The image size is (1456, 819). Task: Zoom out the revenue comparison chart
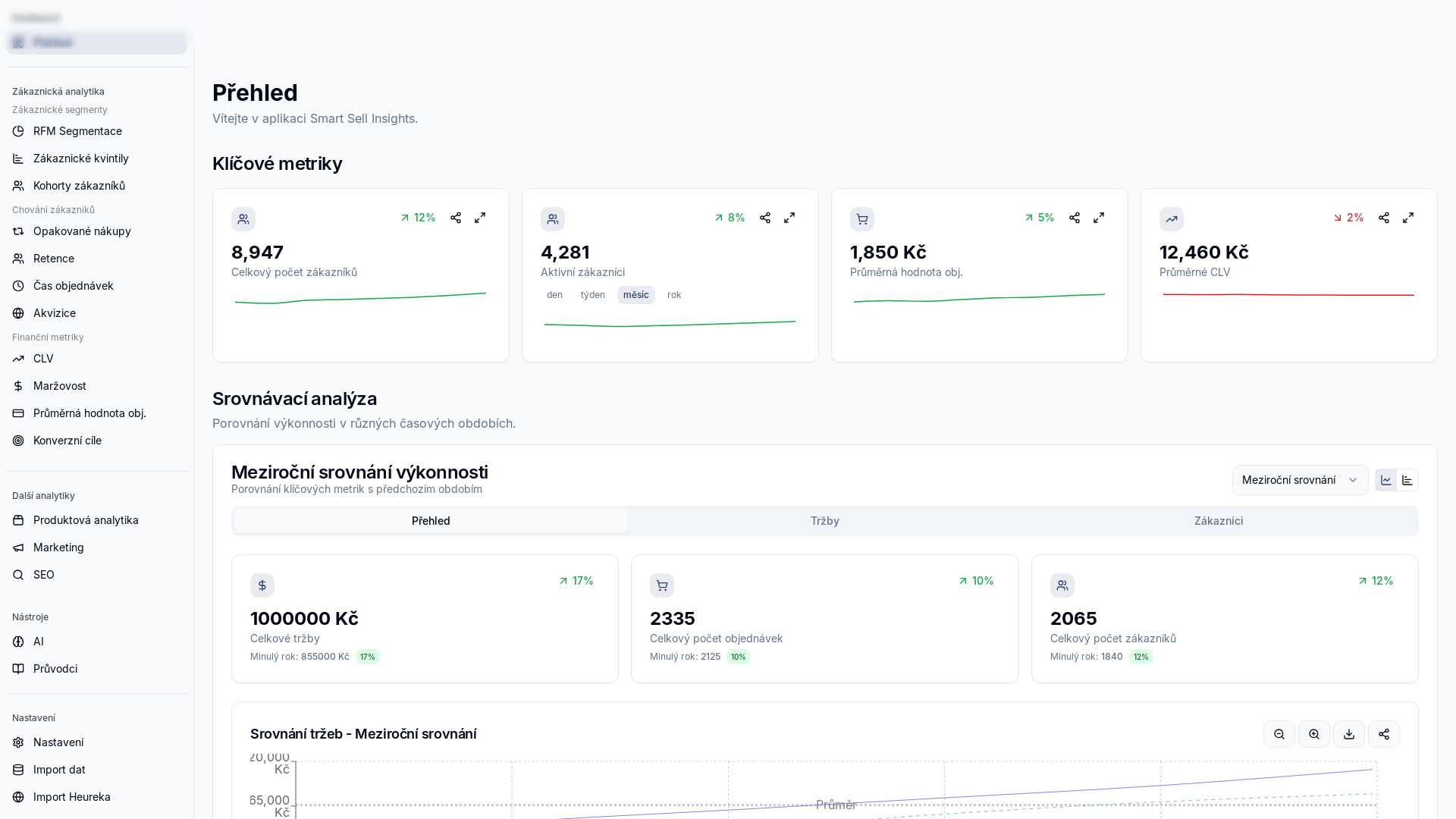tap(1279, 734)
